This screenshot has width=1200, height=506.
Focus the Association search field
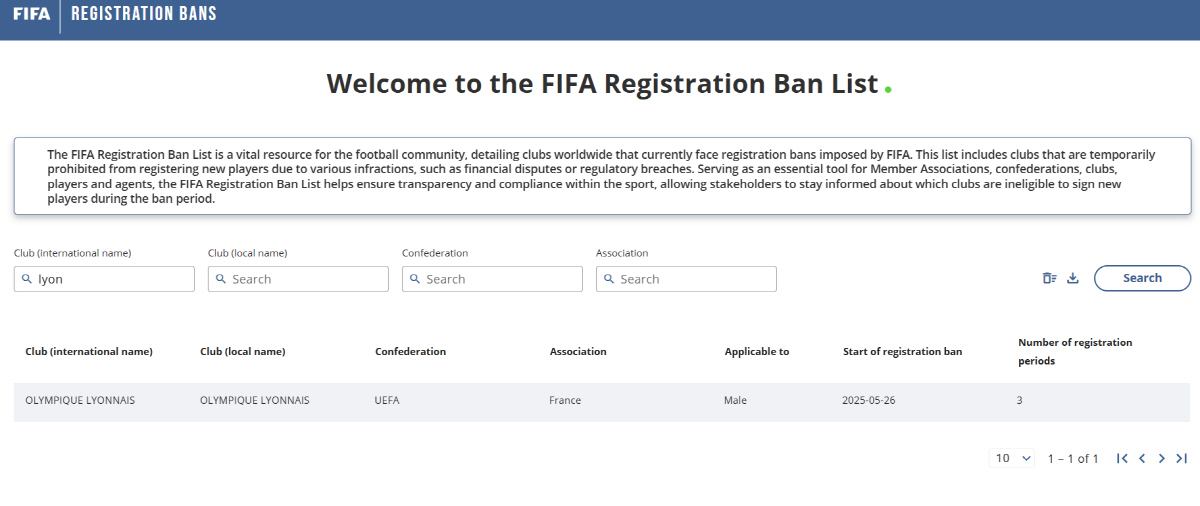686,279
